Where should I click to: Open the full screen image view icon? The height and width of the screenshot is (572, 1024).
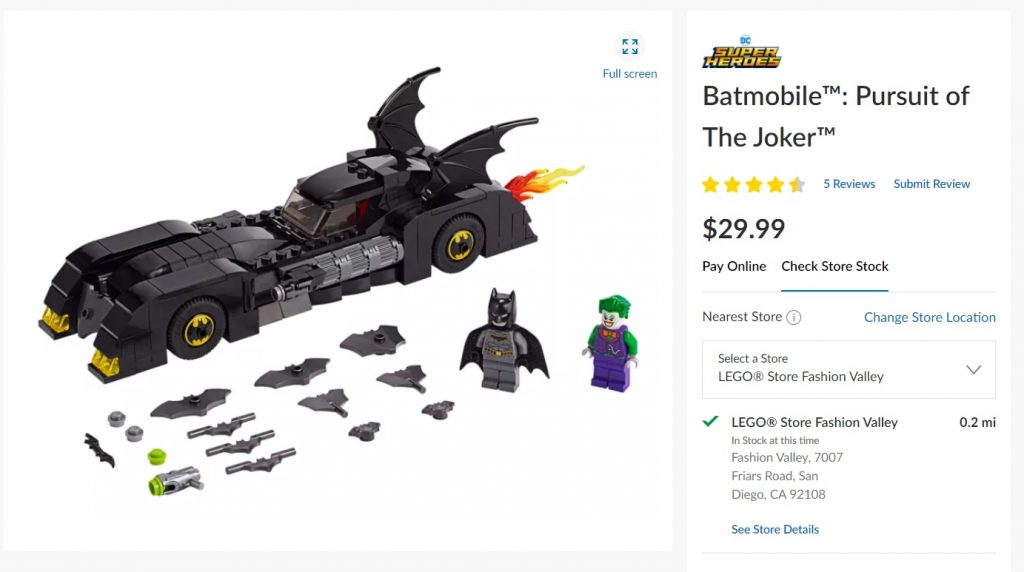[x=630, y=46]
